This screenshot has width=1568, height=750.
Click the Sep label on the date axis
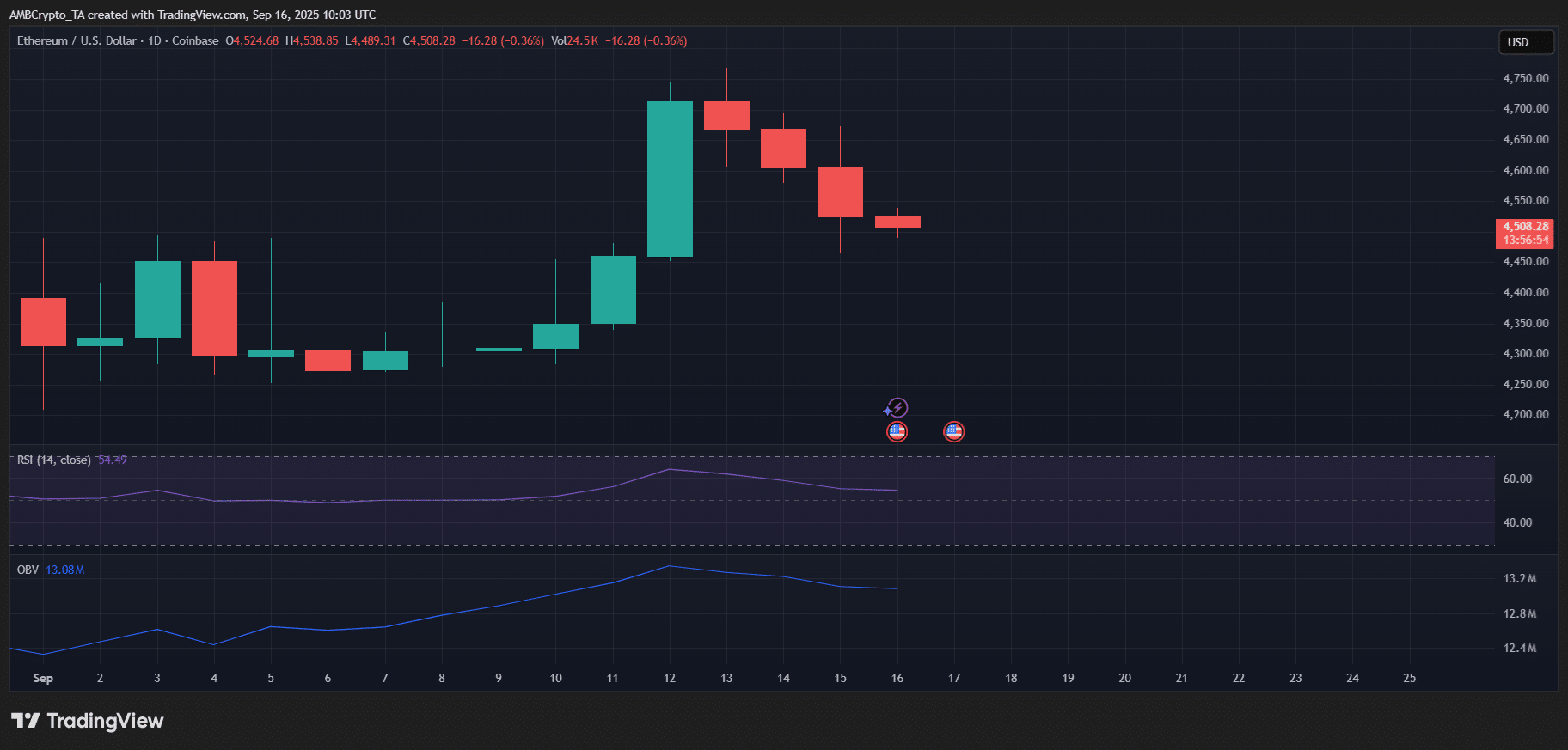(x=43, y=678)
